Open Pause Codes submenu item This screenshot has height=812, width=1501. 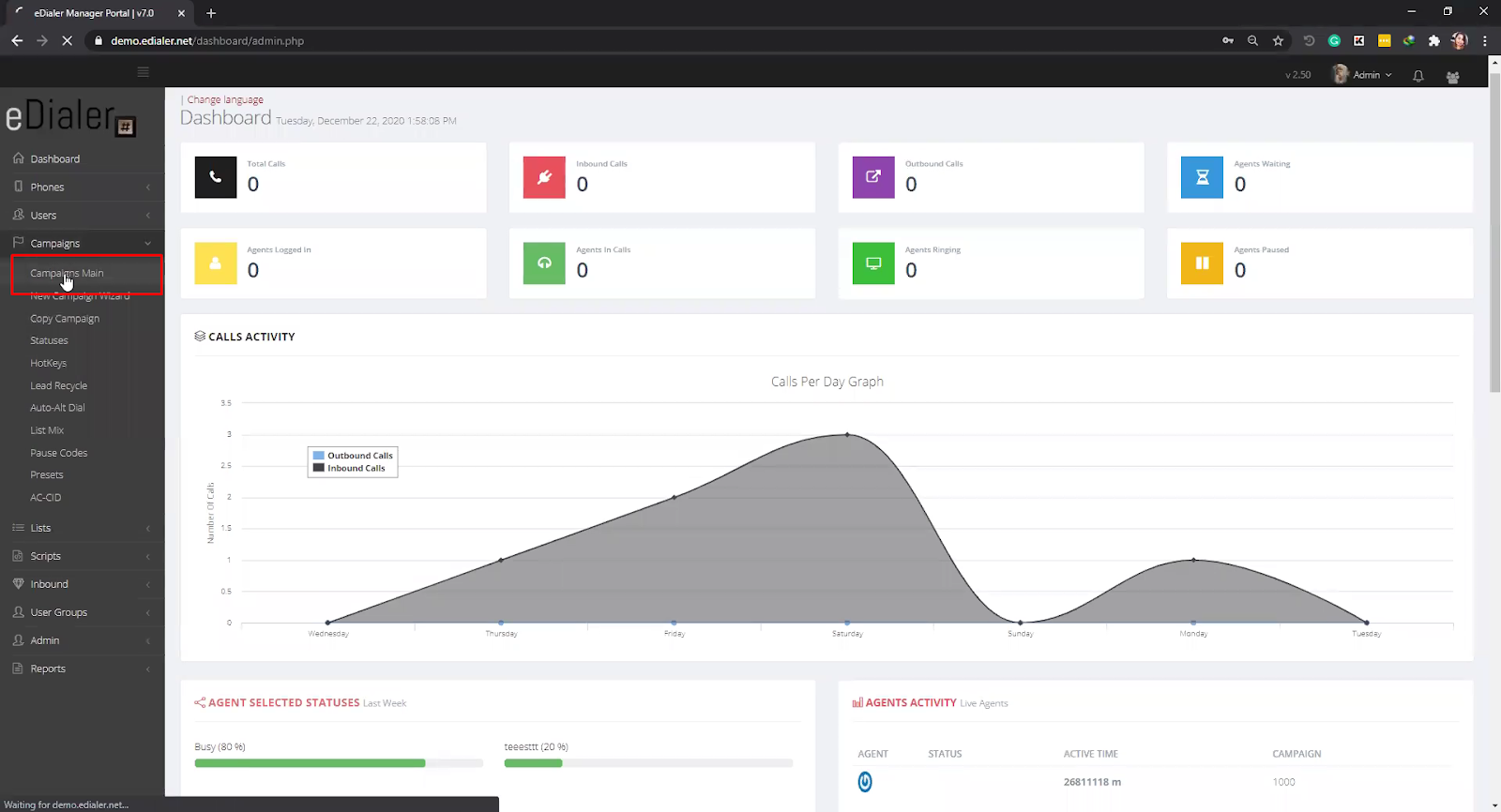pos(58,453)
